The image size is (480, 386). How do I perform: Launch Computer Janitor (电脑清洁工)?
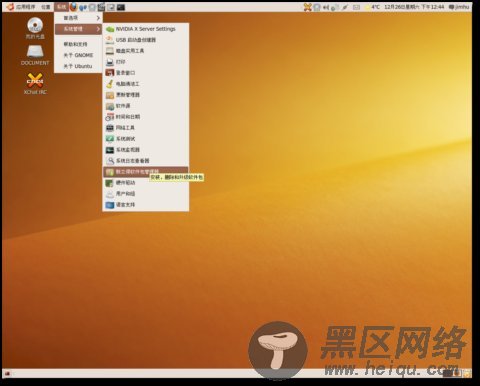pyautogui.click(x=146, y=84)
